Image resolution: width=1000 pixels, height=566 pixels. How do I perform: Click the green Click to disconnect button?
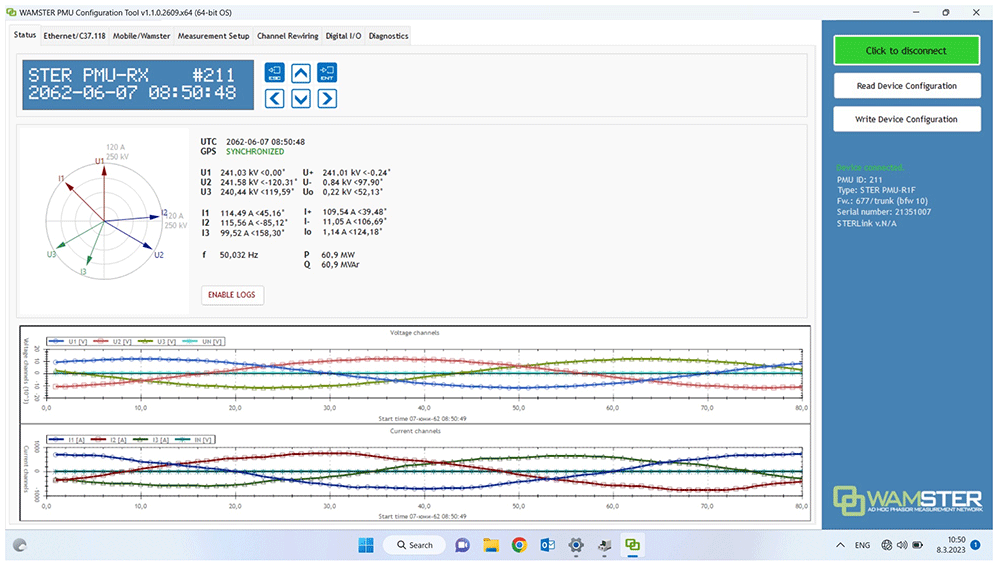906,50
